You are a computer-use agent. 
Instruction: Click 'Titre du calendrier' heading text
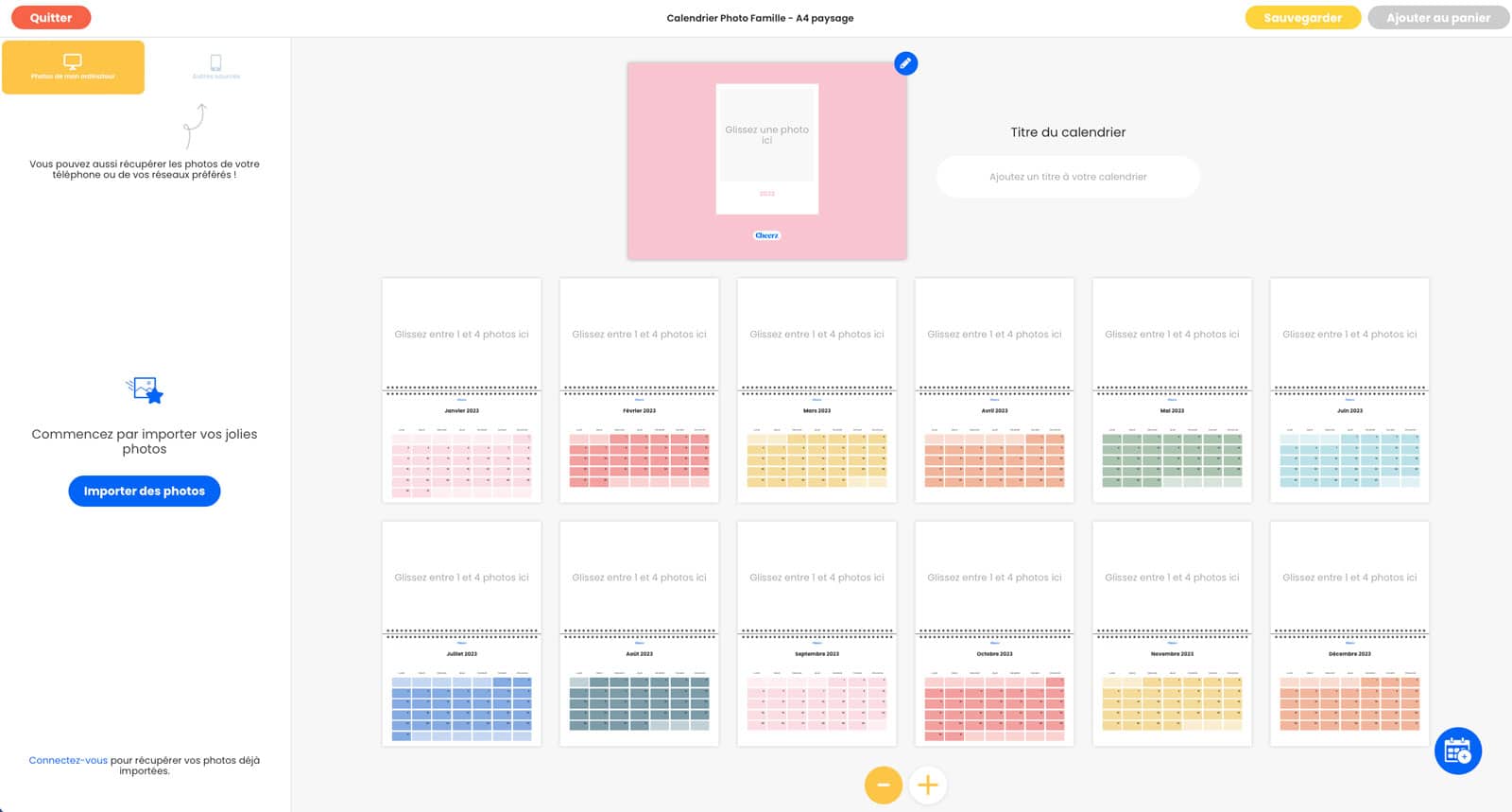pyautogui.click(x=1068, y=132)
